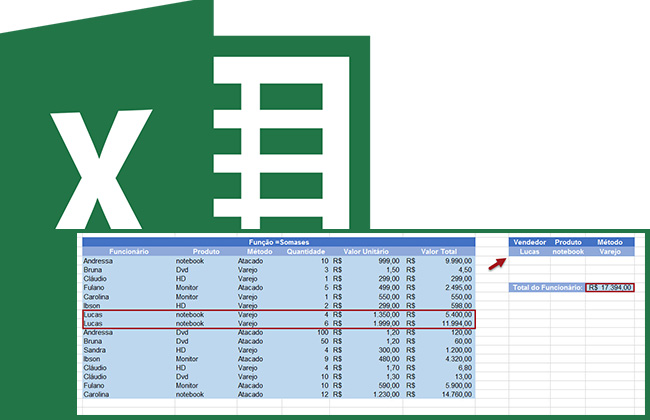Select the unit price 590,00
The width and height of the screenshot is (650, 420).
389,386
